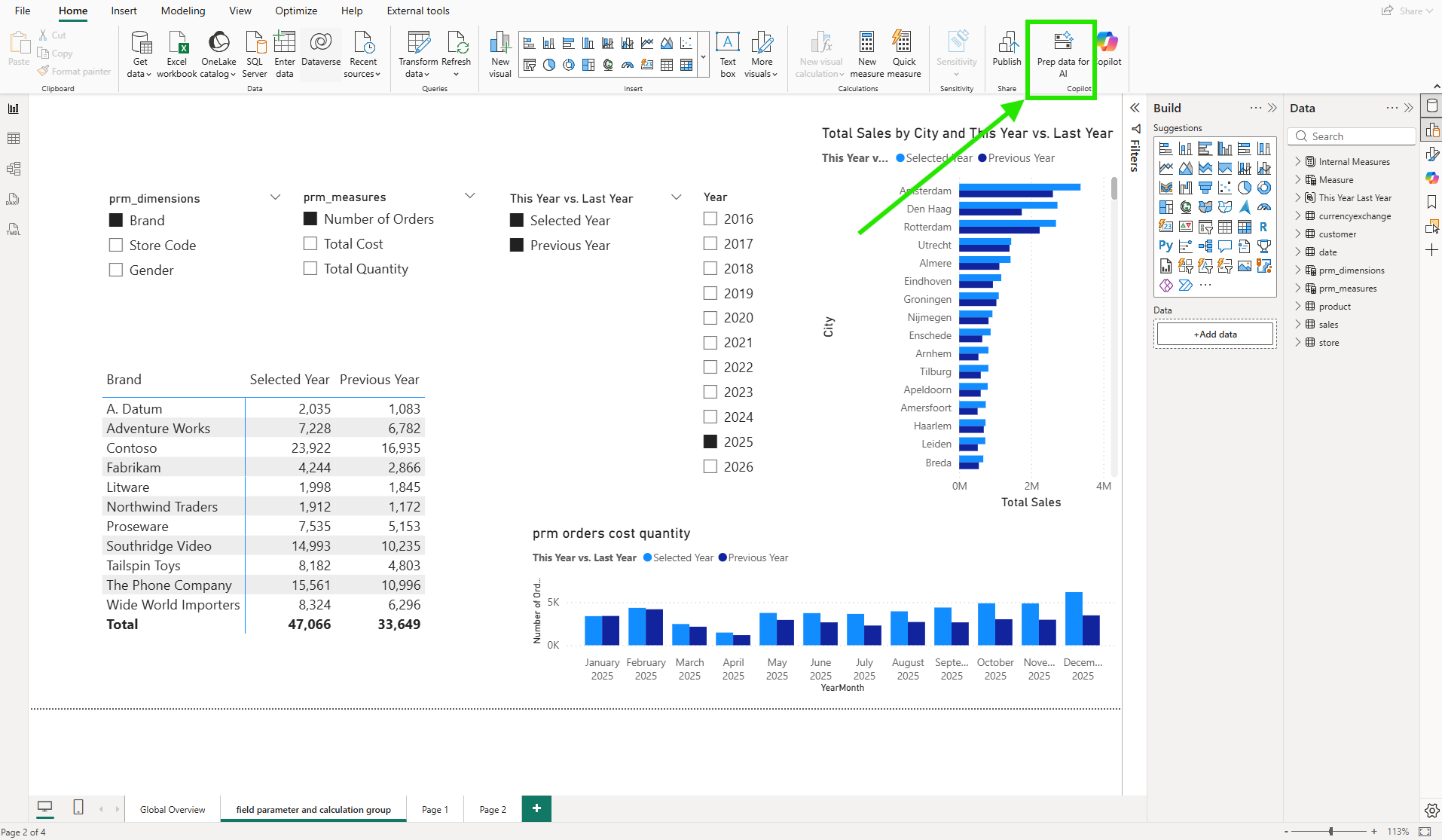Create a Quick measure
Viewport: 1442px width, 840px height.
[904, 54]
